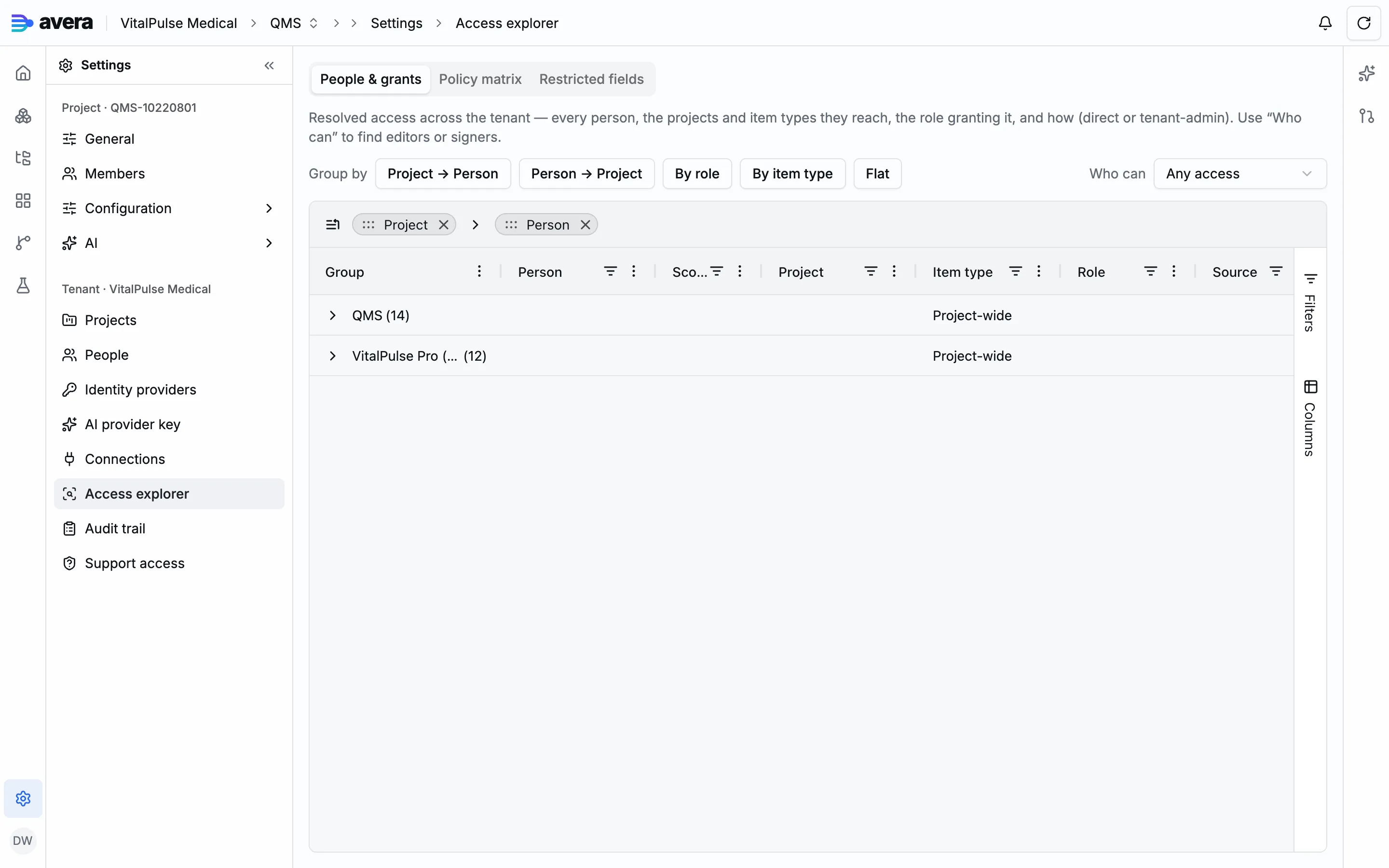Click the By item type grouping button
Viewport: 1389px width, 868px height.
point(792,174)
